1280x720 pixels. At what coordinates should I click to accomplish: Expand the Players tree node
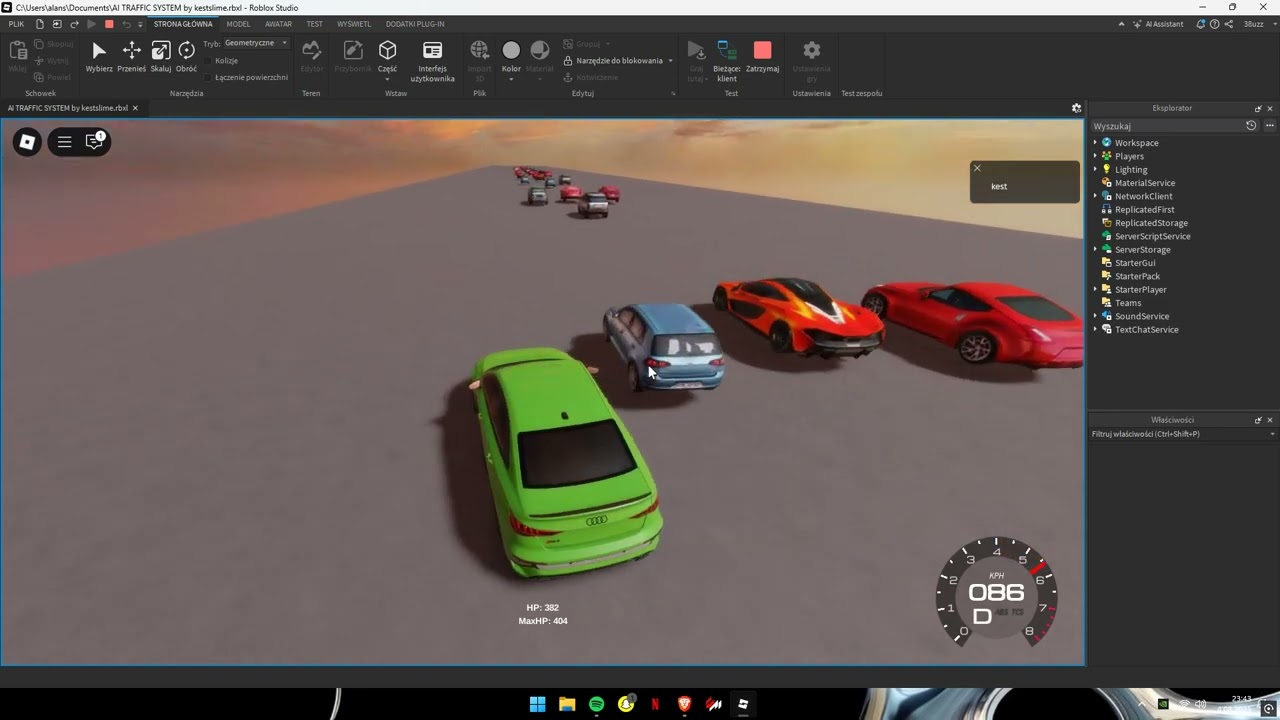1095,156
